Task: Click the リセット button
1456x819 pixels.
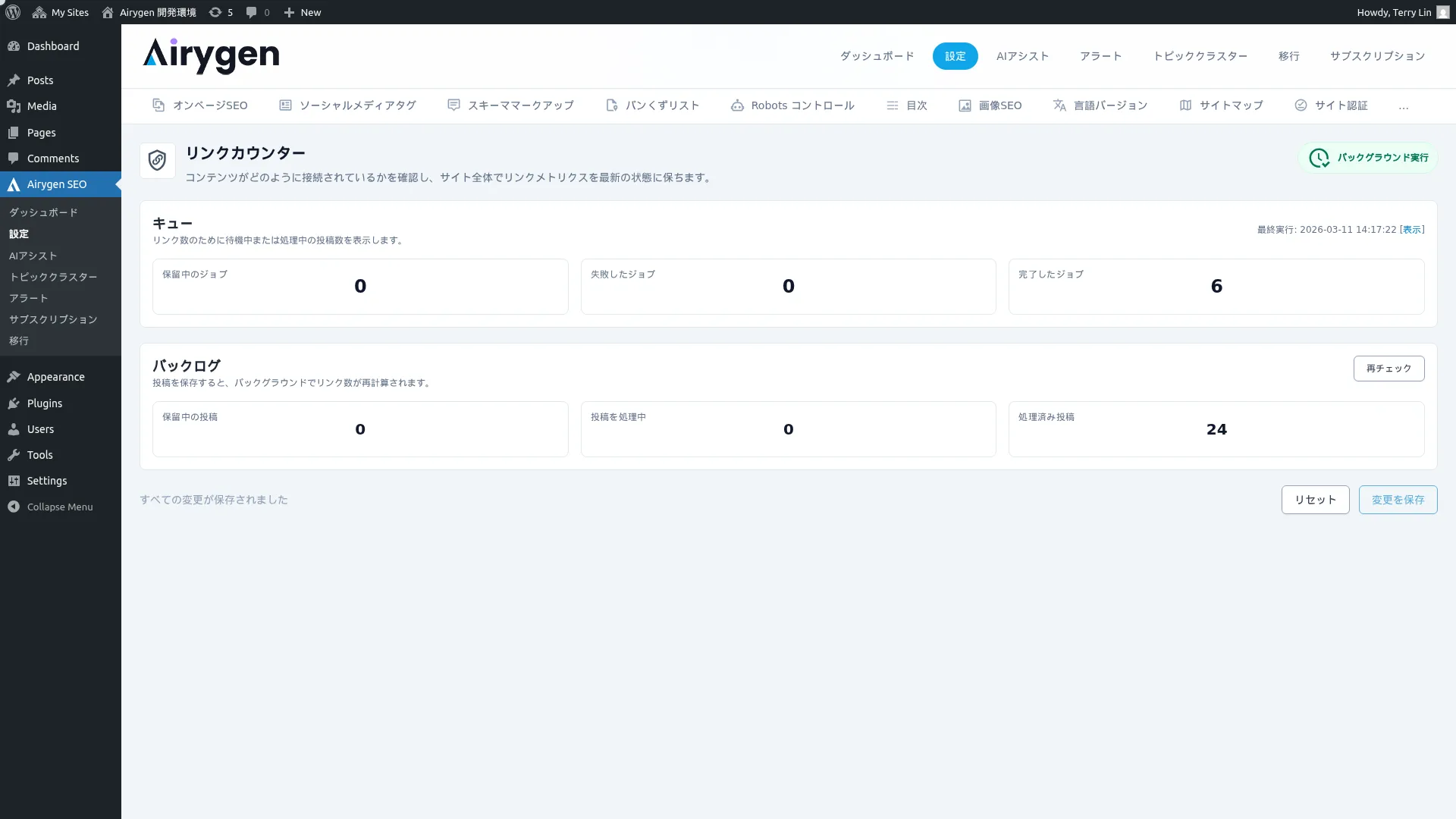Action: (1316, 500)
